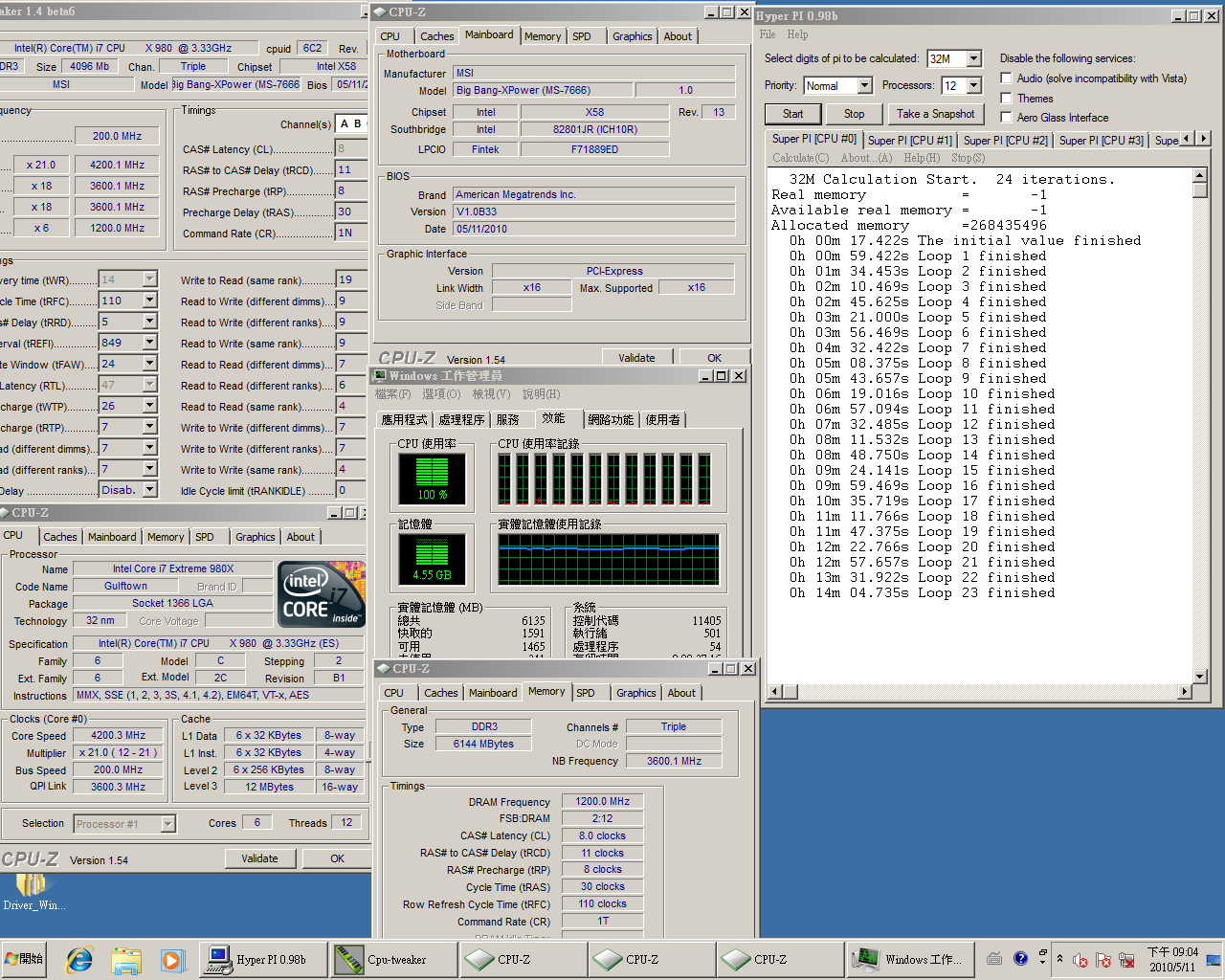
Task: Open digits of pi 32M dropdown
Action: click(x=973, y=58)
